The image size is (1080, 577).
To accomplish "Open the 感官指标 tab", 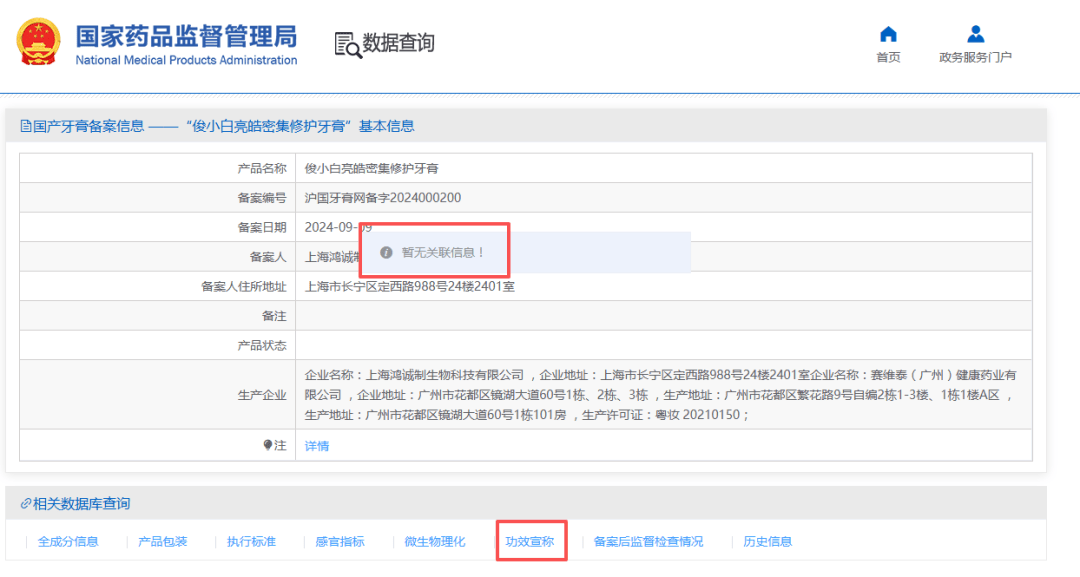I will [x=340, y=542].
